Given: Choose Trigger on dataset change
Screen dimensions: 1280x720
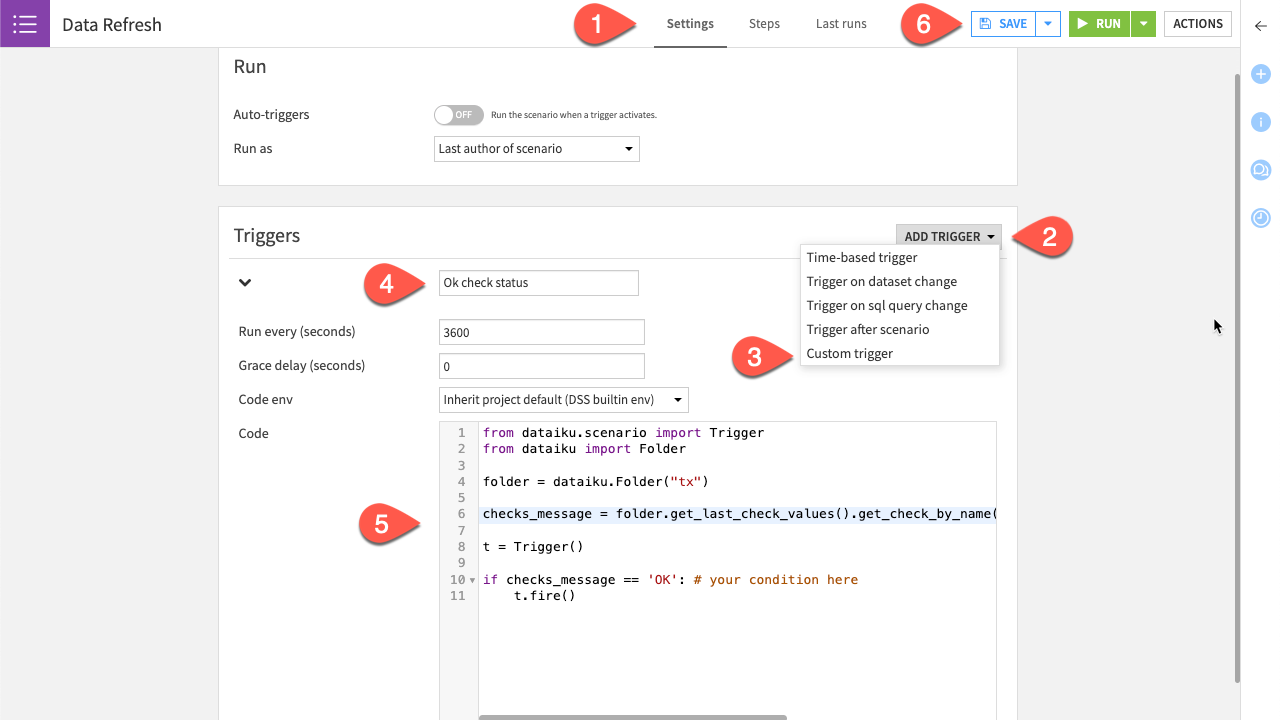Looking at the screenshot, I should [x=881, y=282].
